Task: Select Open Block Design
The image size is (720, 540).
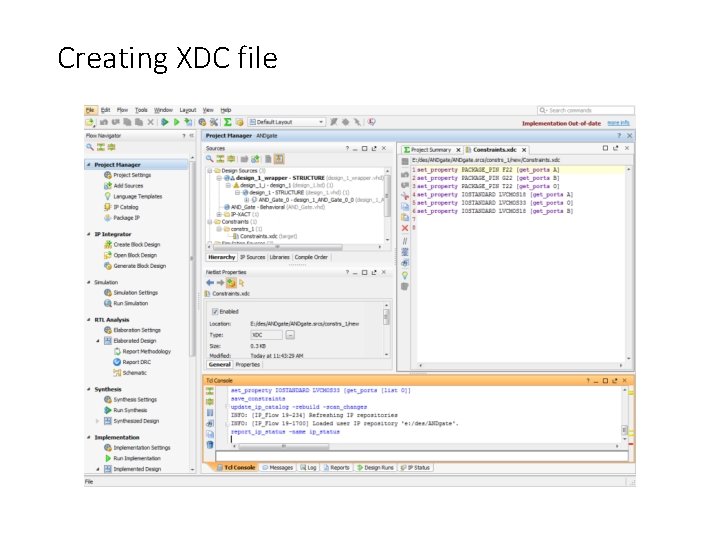Action: tap(135, 255)
